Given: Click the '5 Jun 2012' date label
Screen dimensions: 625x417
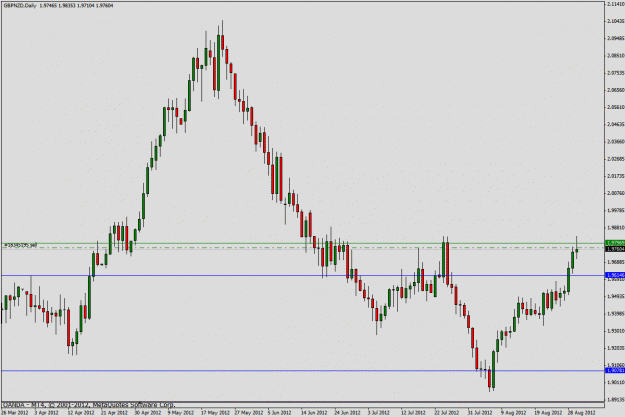Looking at the screenshot, I should coord(280,413).
